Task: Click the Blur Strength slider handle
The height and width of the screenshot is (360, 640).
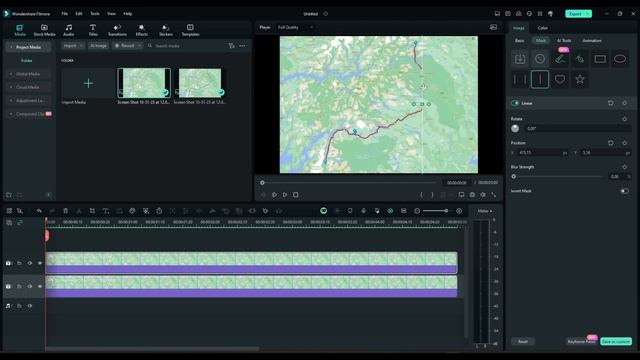Action: pyautogui.click(x=513, y=176)
